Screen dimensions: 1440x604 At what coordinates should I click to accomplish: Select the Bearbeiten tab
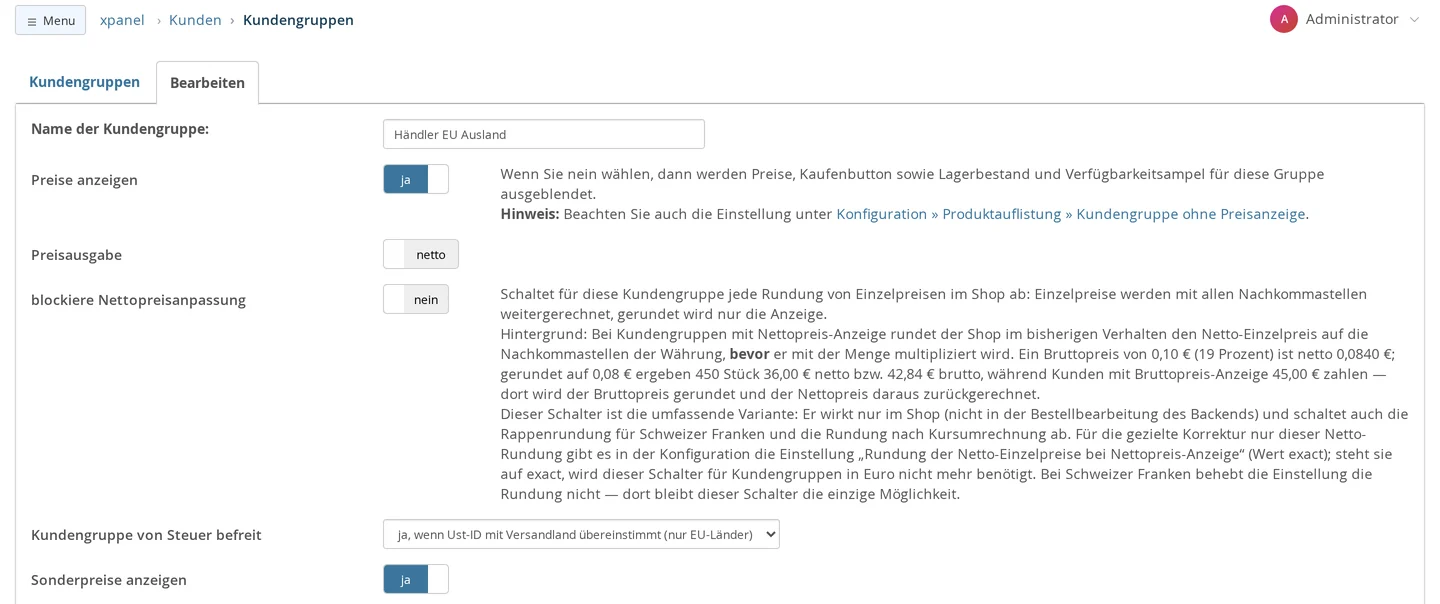point(207,83)
